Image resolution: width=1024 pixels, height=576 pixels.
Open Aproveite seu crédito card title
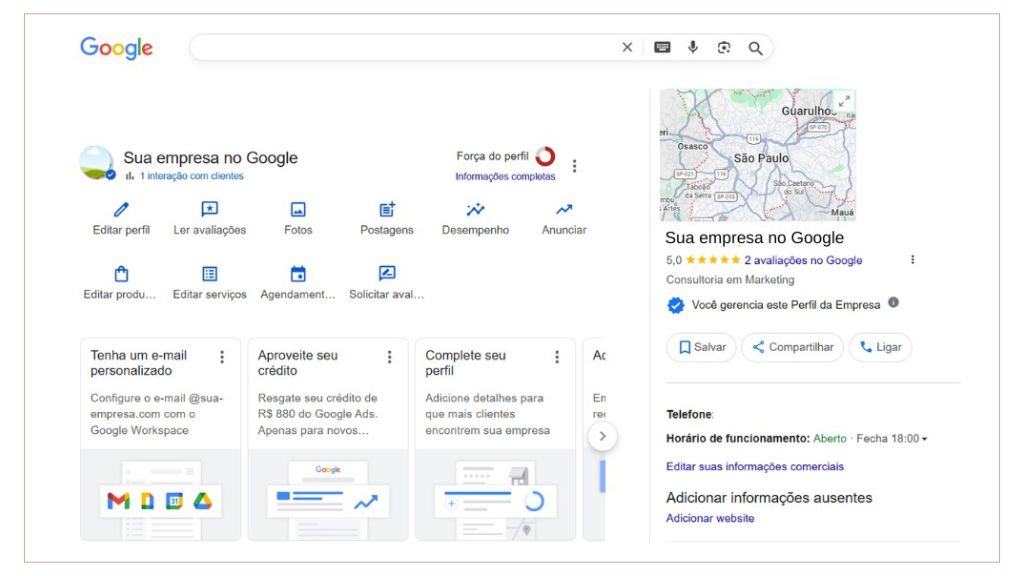tap(298, 363)
